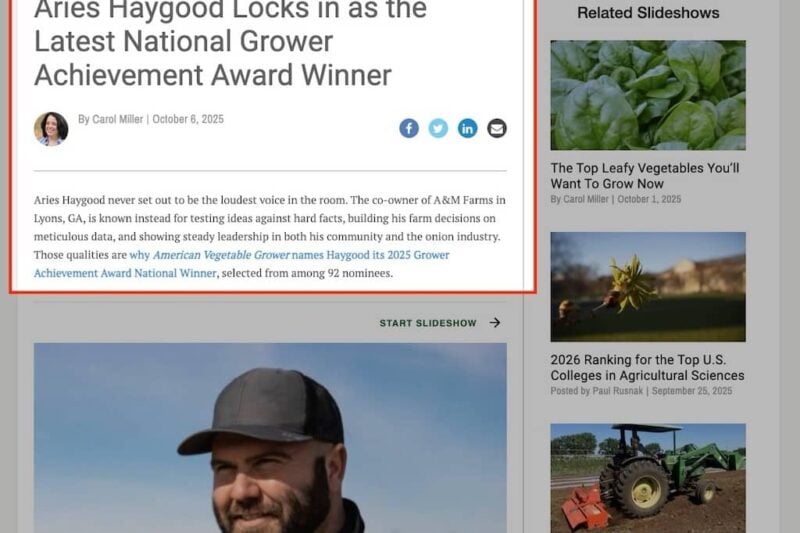Screen dimensions: 800x533
Task: Start the slideshow
Action: click(x=428, y=323)
